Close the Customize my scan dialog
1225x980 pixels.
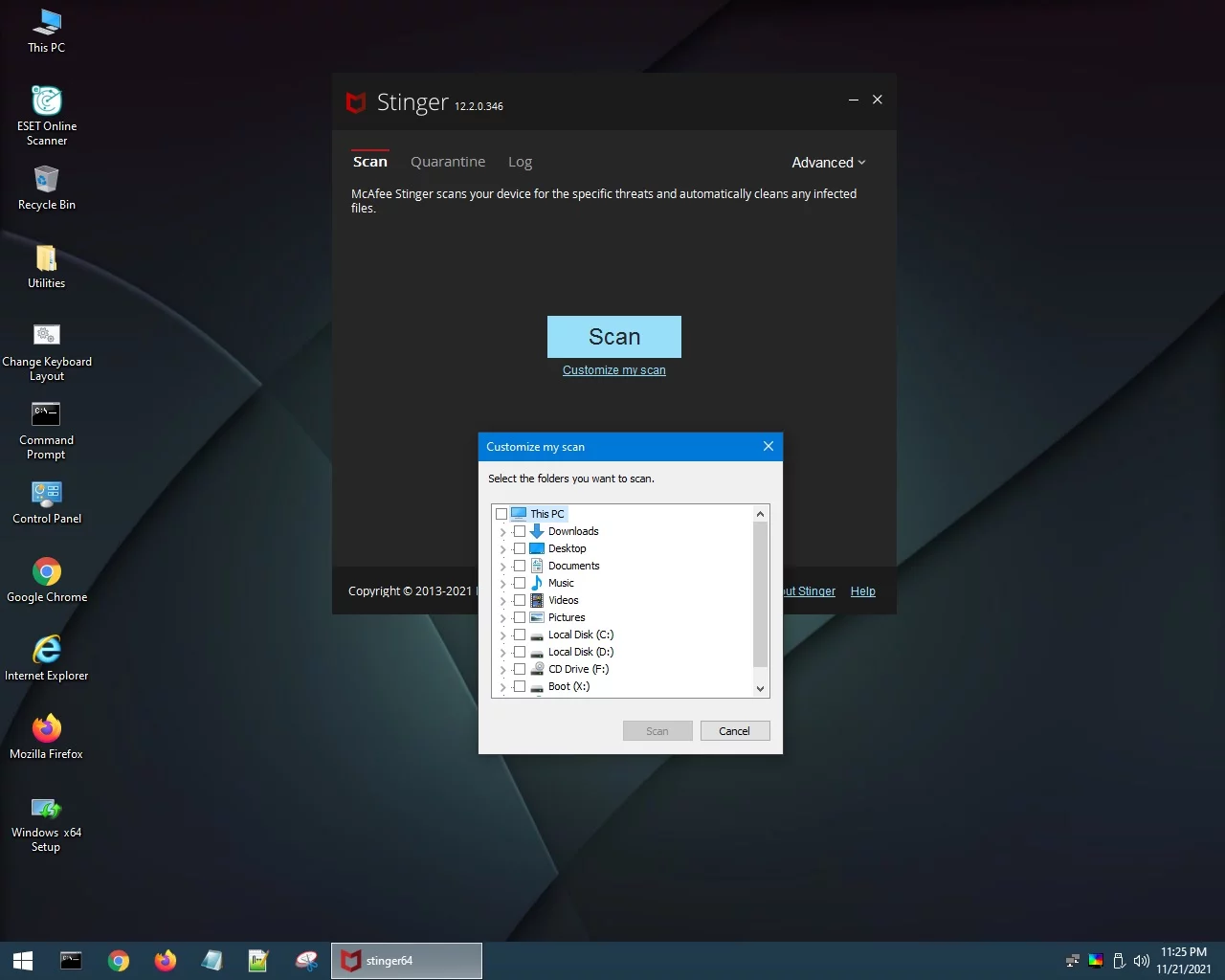tap(768, 447)
